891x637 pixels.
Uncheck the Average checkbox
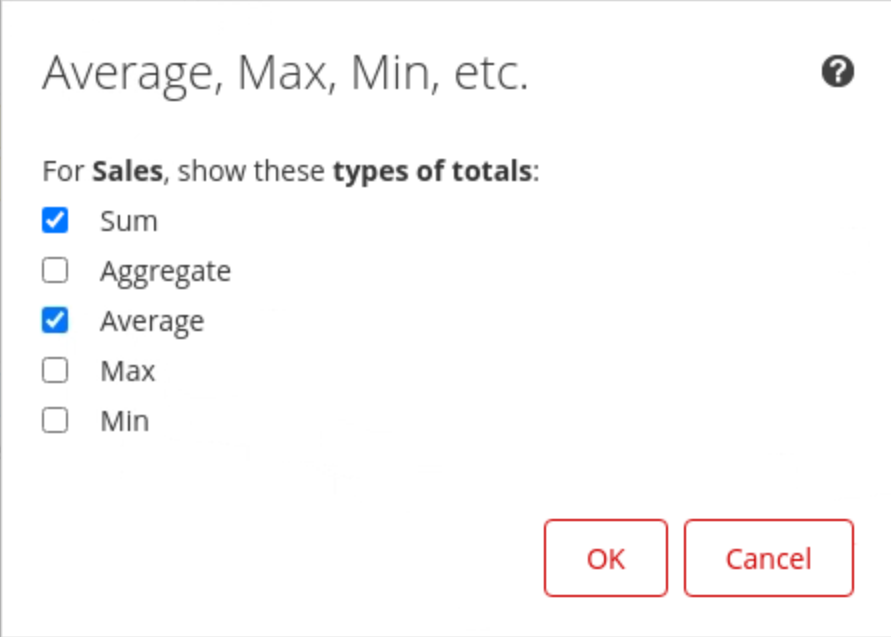point(55,320)
